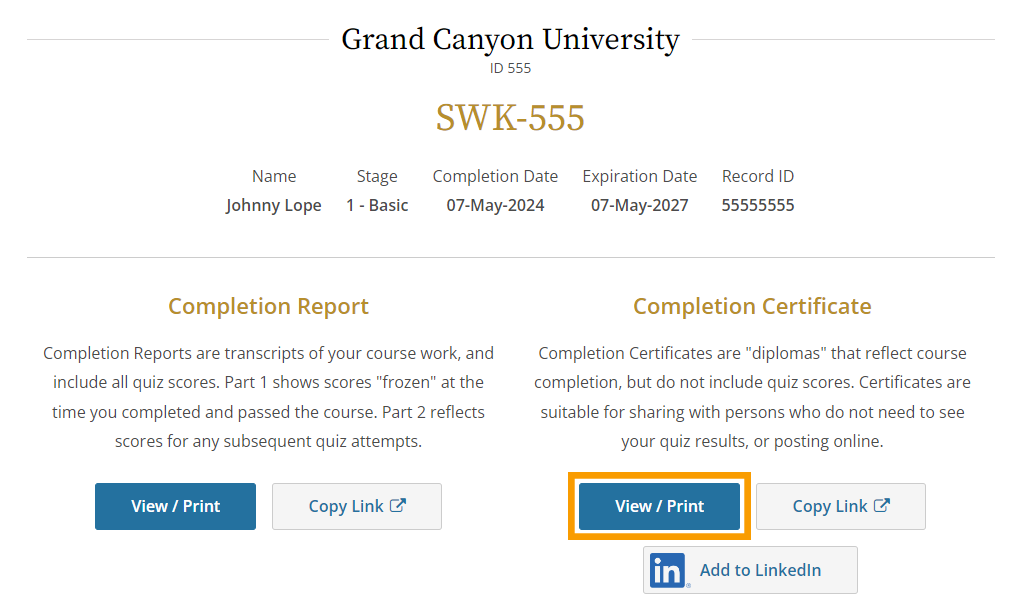This screenshot has width=1023, height=614.
Task: Click the Completion Report description paragraph
Action: point(268,397)
